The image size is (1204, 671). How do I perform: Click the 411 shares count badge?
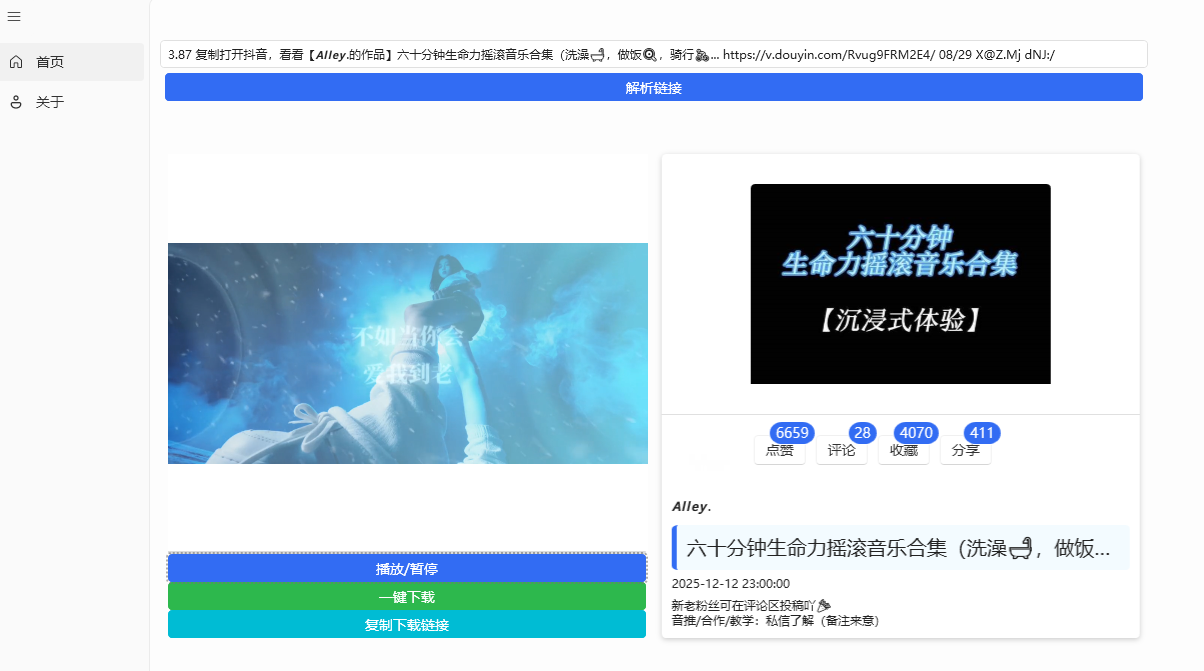coord(982,433)
